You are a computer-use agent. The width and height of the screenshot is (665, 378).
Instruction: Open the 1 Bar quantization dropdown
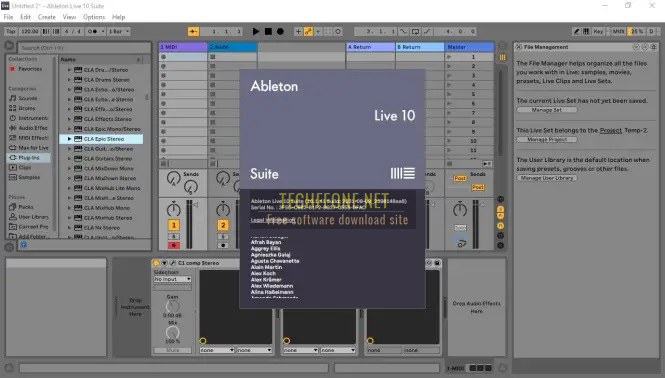click(119, 31)
